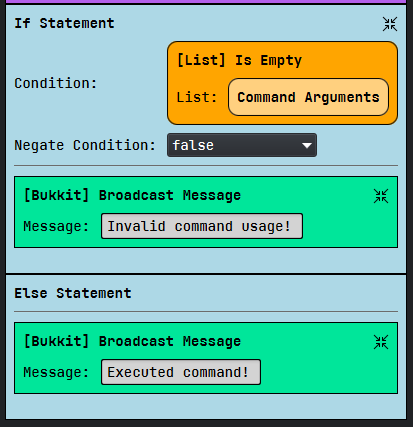Click the first [Bukkit] Broadcast Message title
Viewport: 413px width, 427px height.
[x=132, y=195]
